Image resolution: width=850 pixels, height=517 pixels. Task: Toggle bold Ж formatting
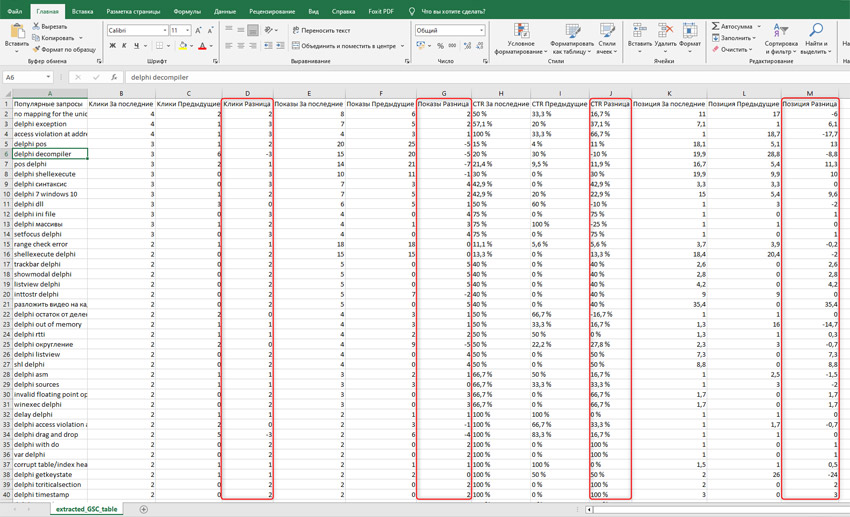112,46
